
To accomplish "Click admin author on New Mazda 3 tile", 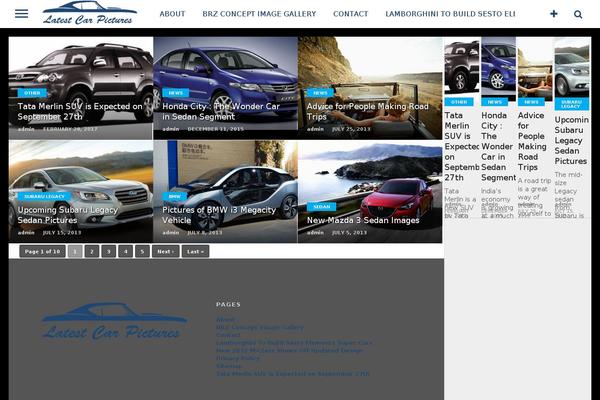I will point(315,232).
